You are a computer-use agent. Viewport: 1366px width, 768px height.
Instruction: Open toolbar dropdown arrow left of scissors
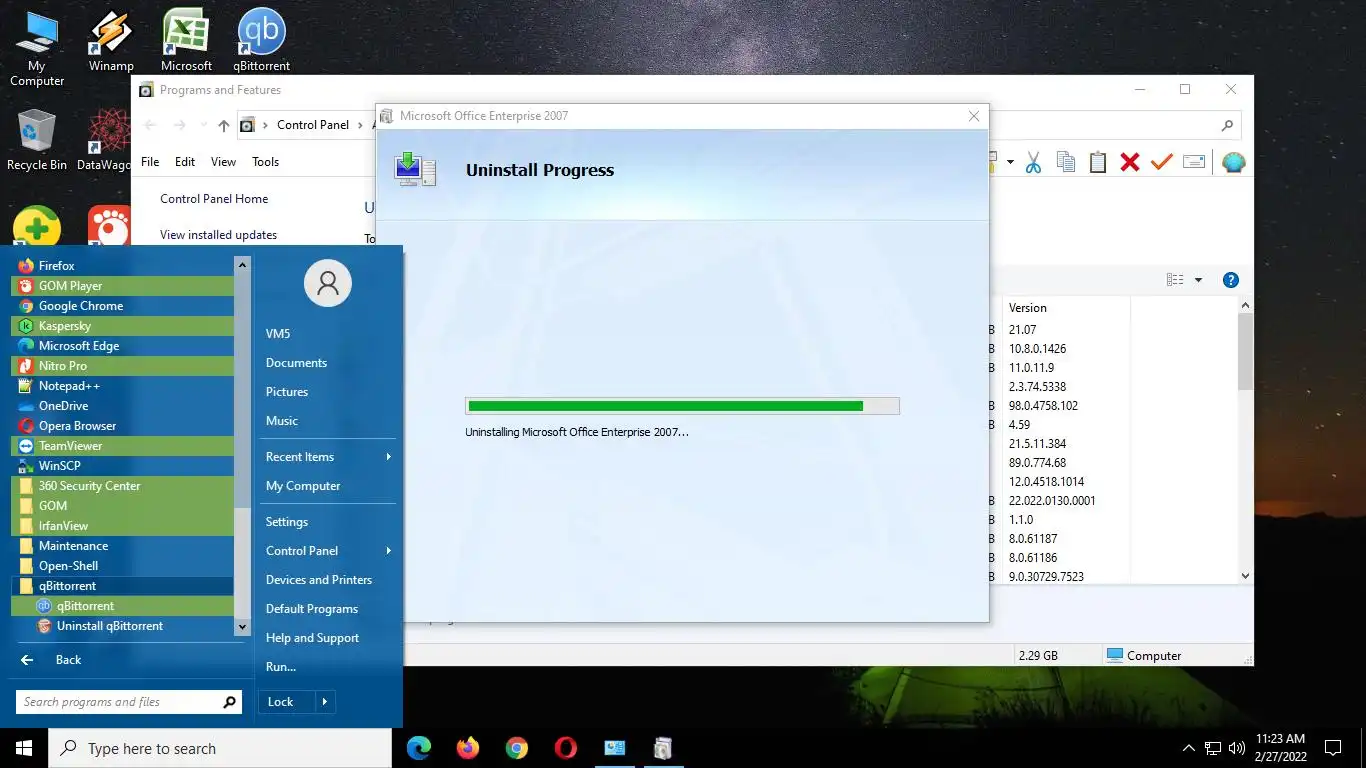(1010, 162)
